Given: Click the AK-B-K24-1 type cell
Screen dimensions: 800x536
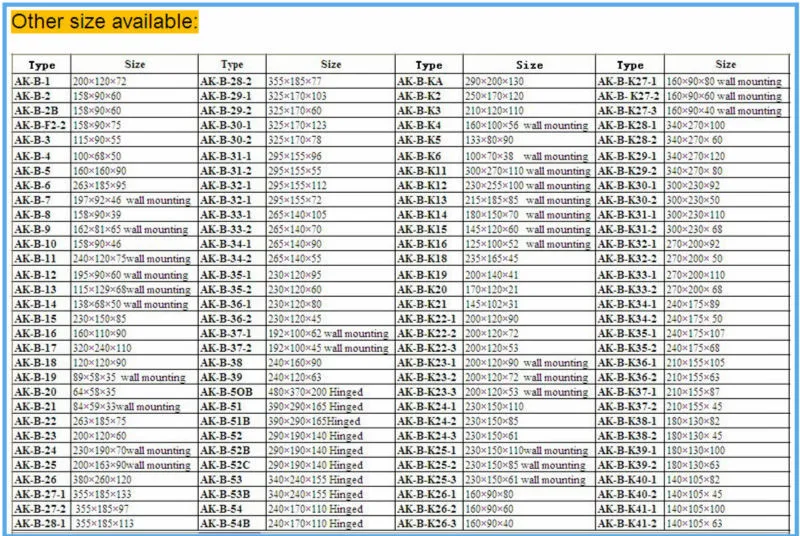Looking at the screenshot, I should [x=427, y=407].
